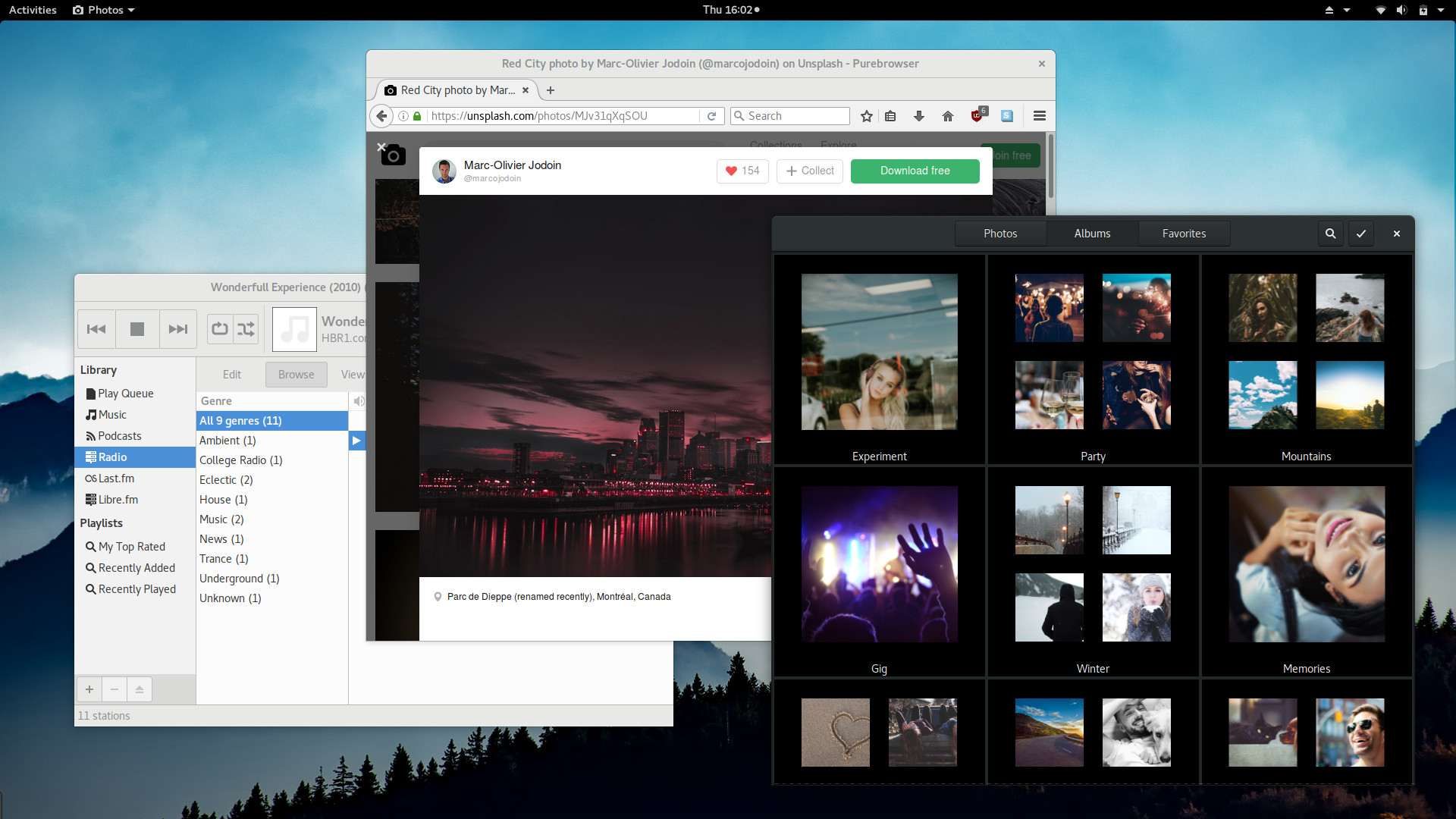Click the Libre.fm icon in library

tap(92, 499)
